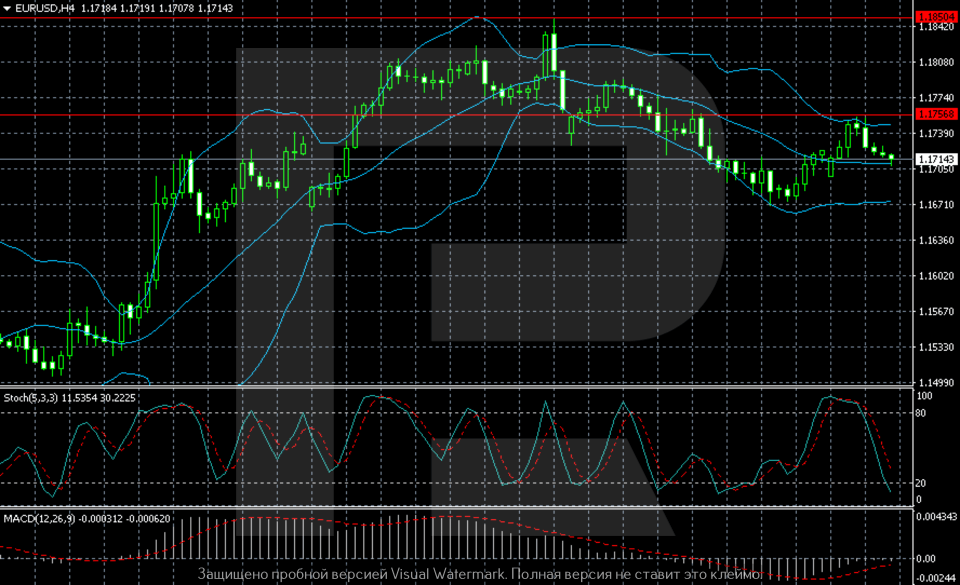
Task: Select the red 1.18504 price label
Action: [x=937, y=17]
